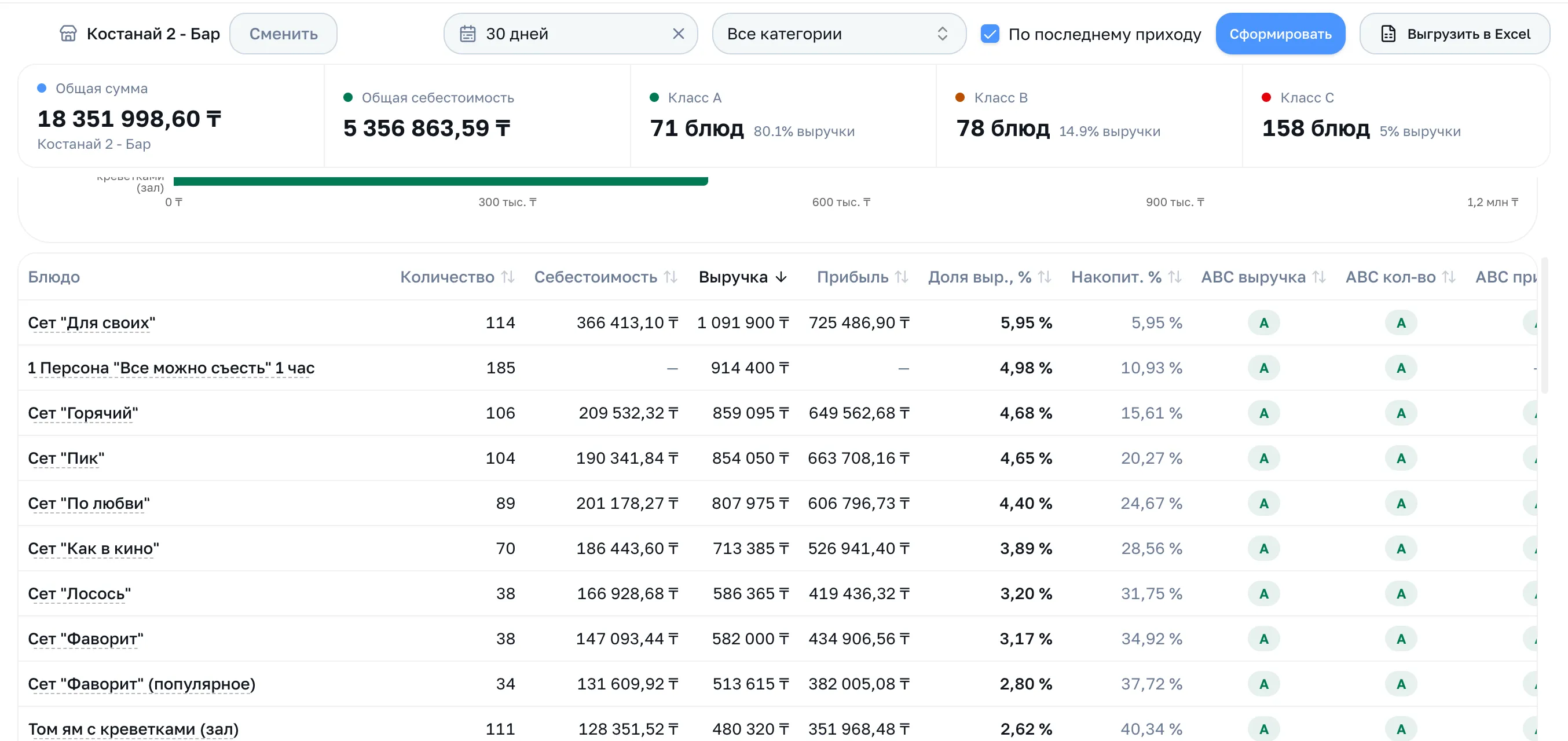The height and width of the screenshot is (741, 1568).
Task: Open the dish Сет "Фаворит"
Action: point(86,638)
